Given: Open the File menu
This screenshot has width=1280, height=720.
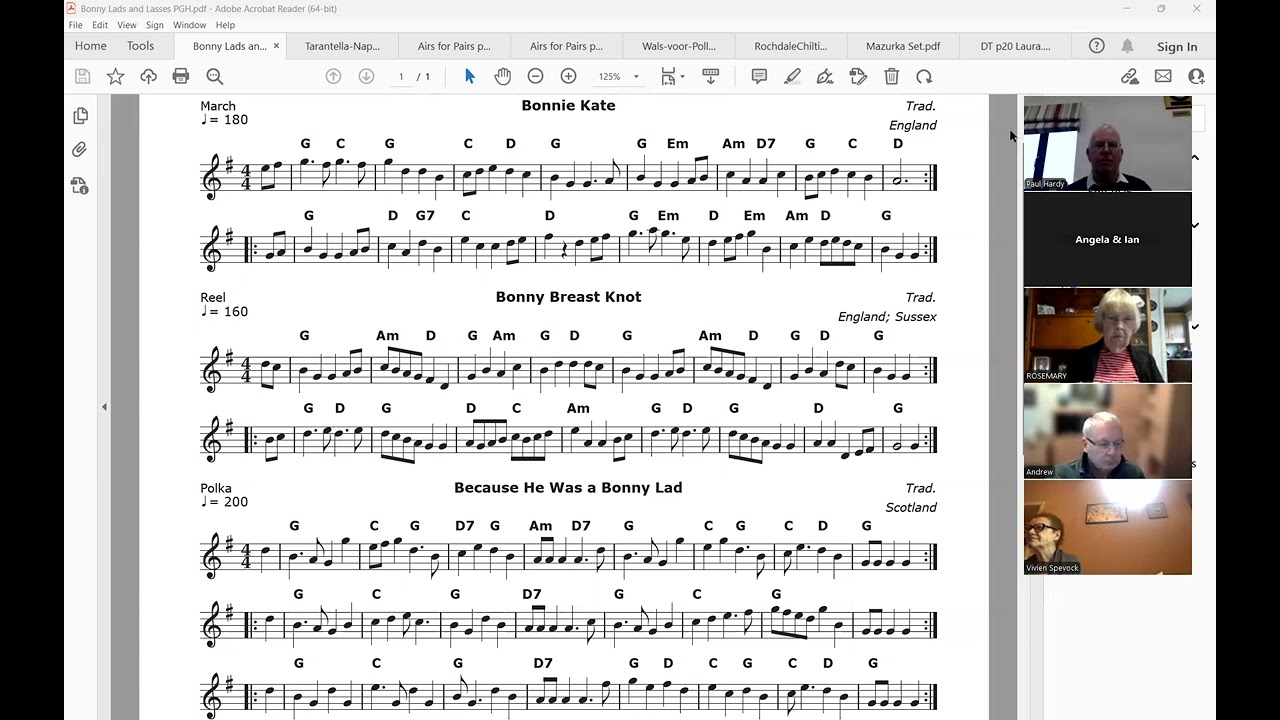Looking at the screenshot, I should coord(75,25).
